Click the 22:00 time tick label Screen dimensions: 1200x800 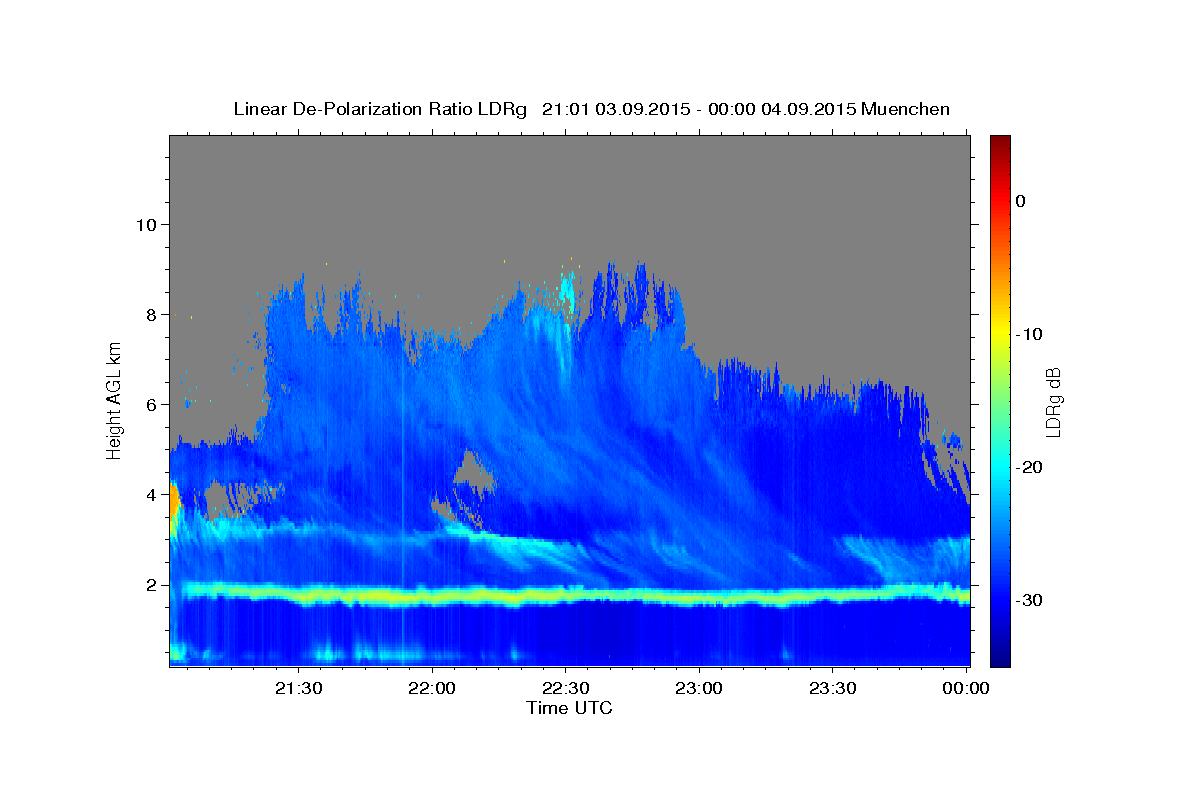click(x=432, y=688)
